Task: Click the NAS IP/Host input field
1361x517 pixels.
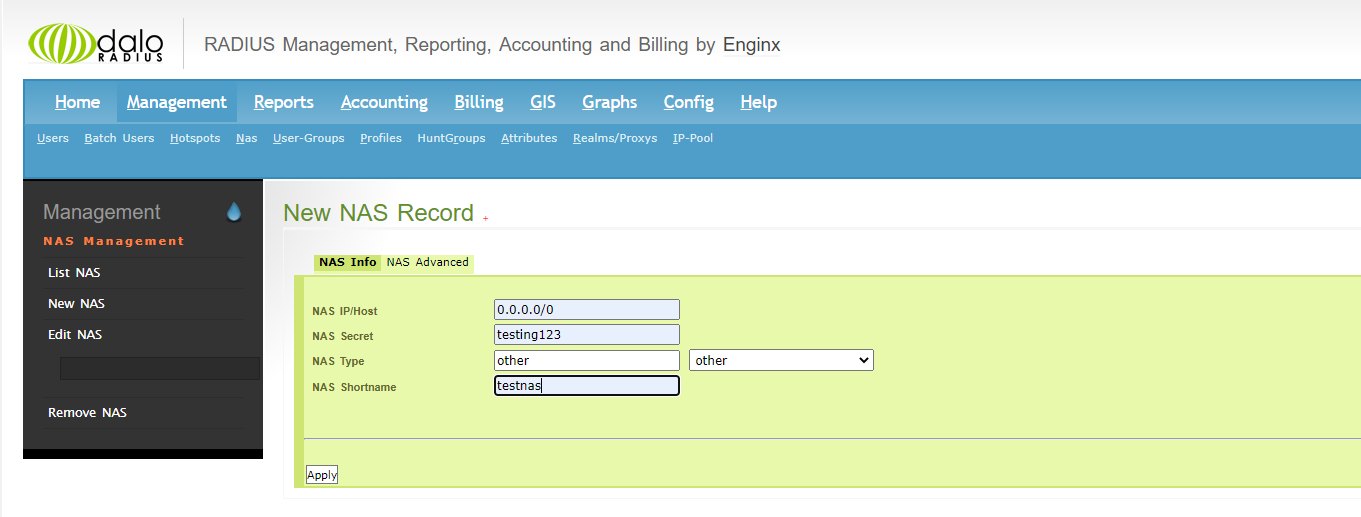Action: (x=586, y=310)
